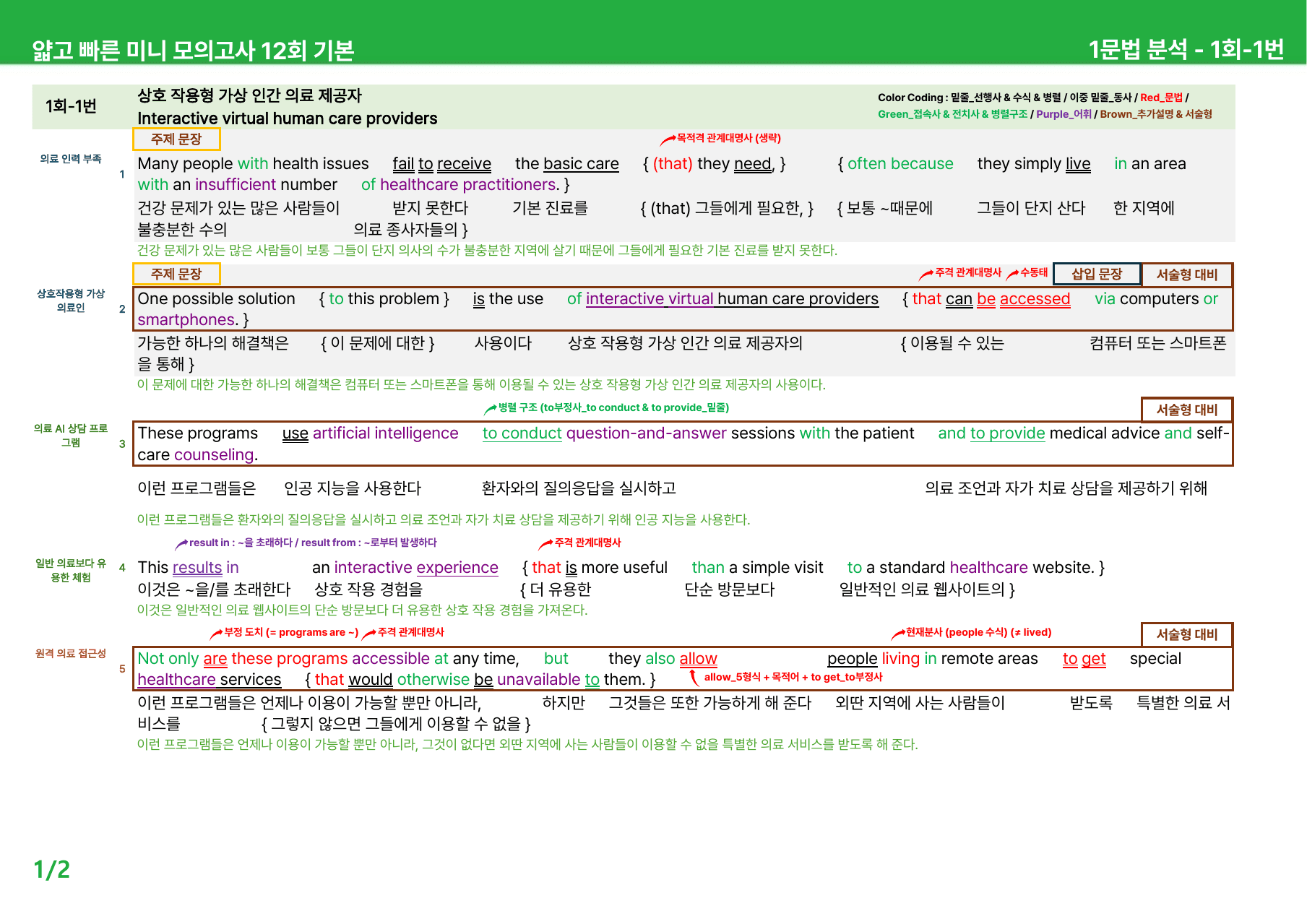Click the '서술형 대비' box above sentence 5
1307x924 pixels.
click(x=1186, y=634)
